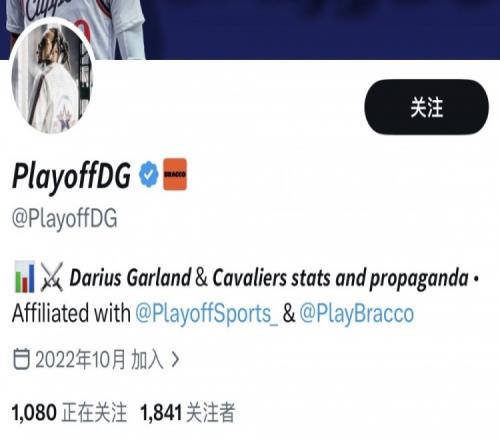Open the orange Bracco affiliate badge

coord(175,174)
